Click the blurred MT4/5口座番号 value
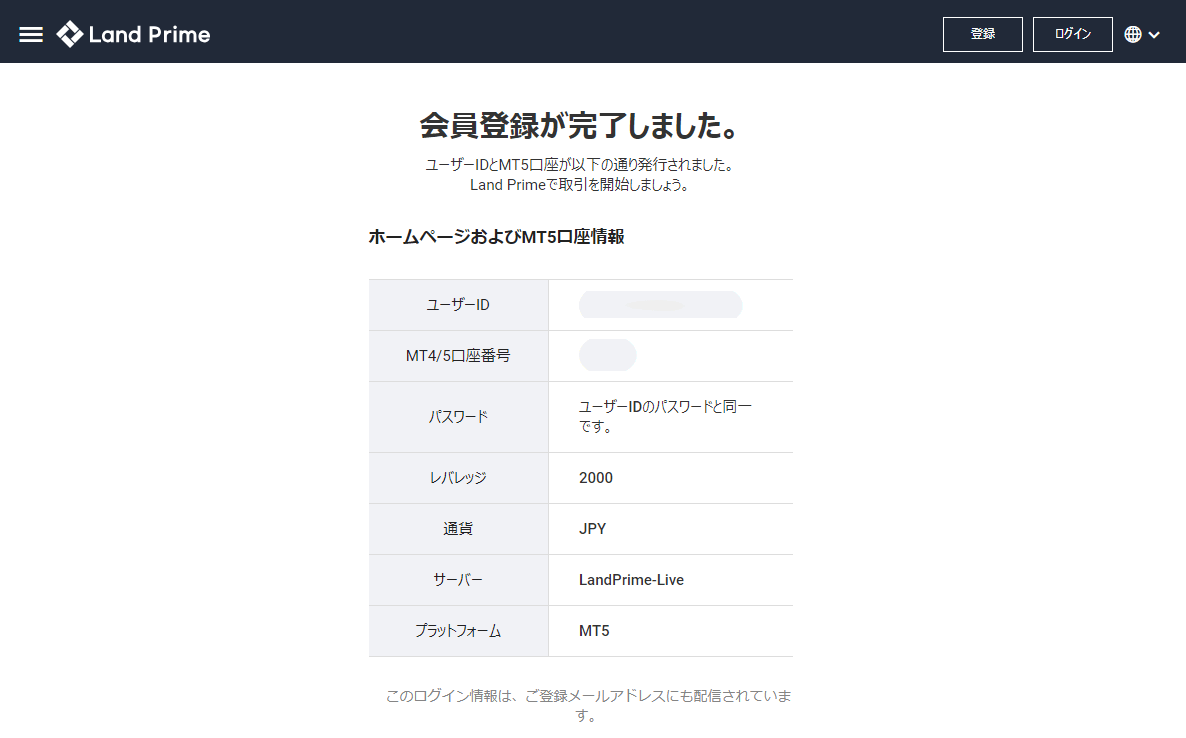The width and height of the screenshot is (1186, 738). pos(607,355)
